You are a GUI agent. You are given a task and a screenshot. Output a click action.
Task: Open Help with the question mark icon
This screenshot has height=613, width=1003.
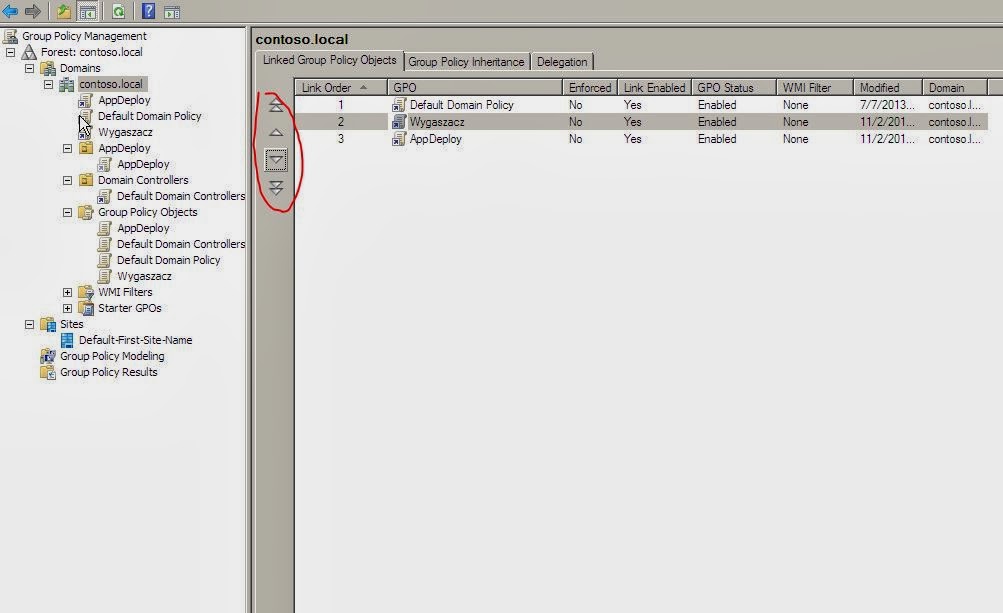148,11
